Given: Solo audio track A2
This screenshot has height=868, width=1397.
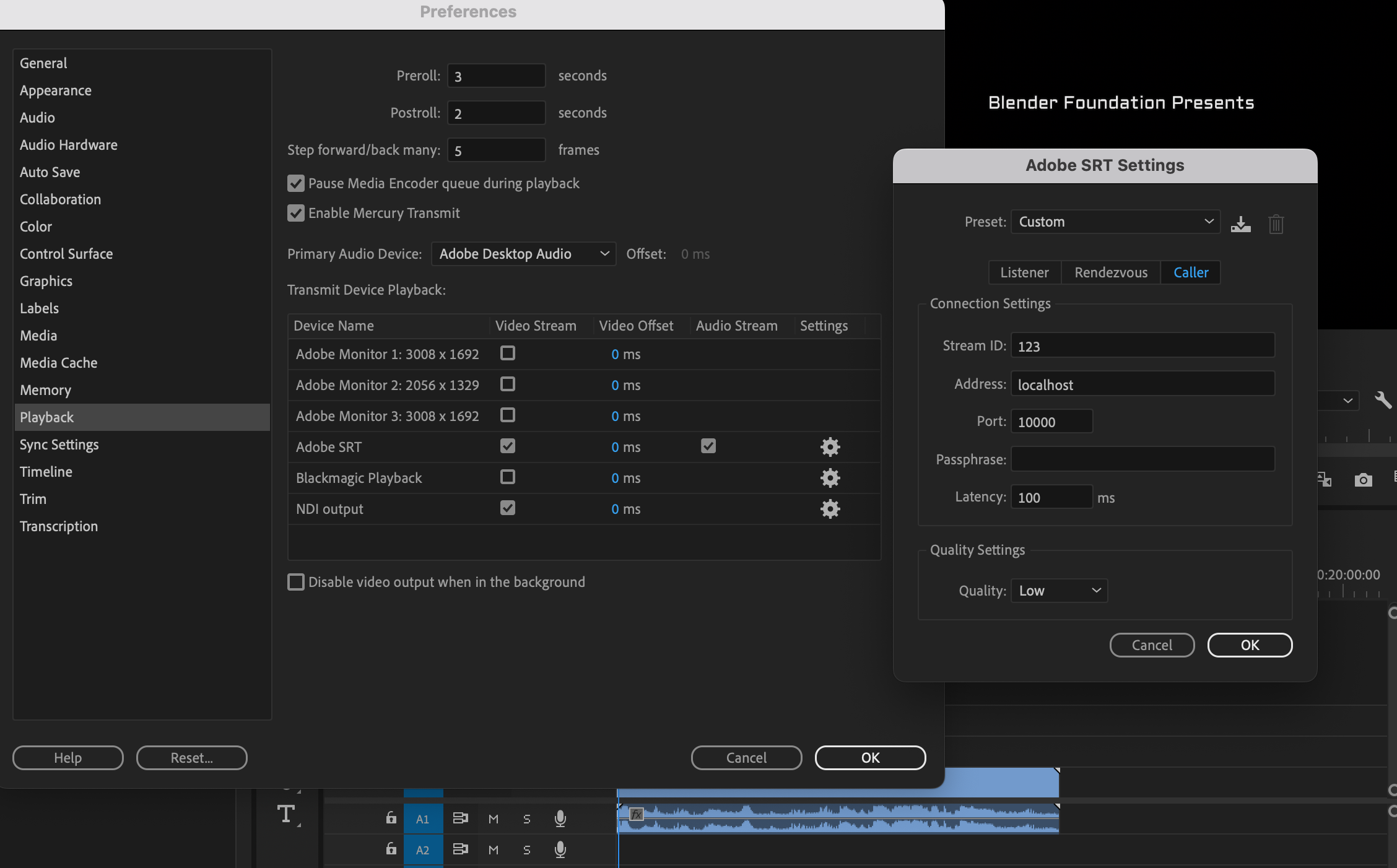Looking at the screenshot, I should click(527, 850).
